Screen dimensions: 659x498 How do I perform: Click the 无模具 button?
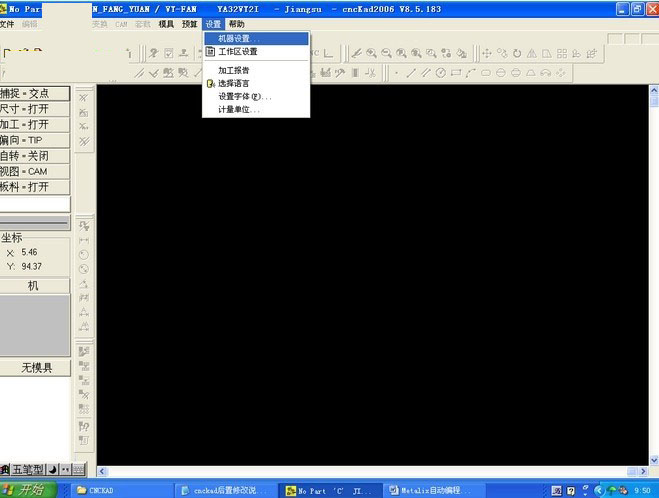coord(35,368)
